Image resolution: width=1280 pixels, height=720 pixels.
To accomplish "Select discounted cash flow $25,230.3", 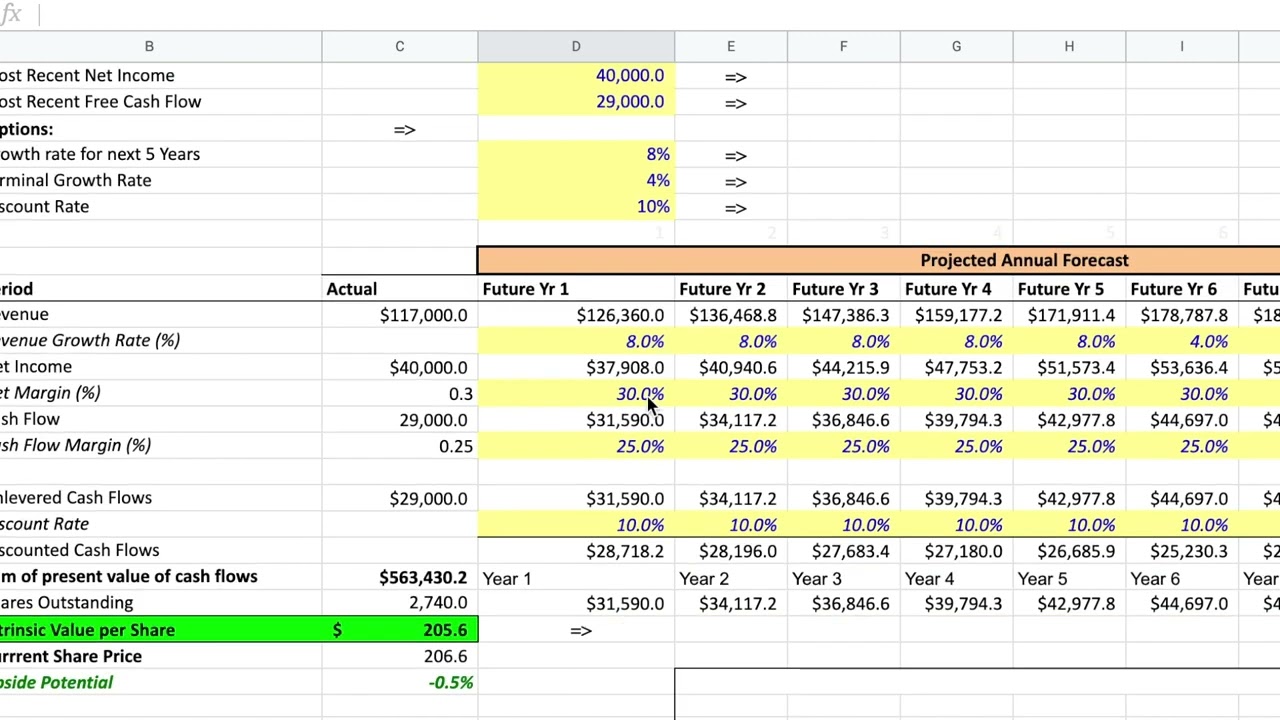I will coord(1181,551).
